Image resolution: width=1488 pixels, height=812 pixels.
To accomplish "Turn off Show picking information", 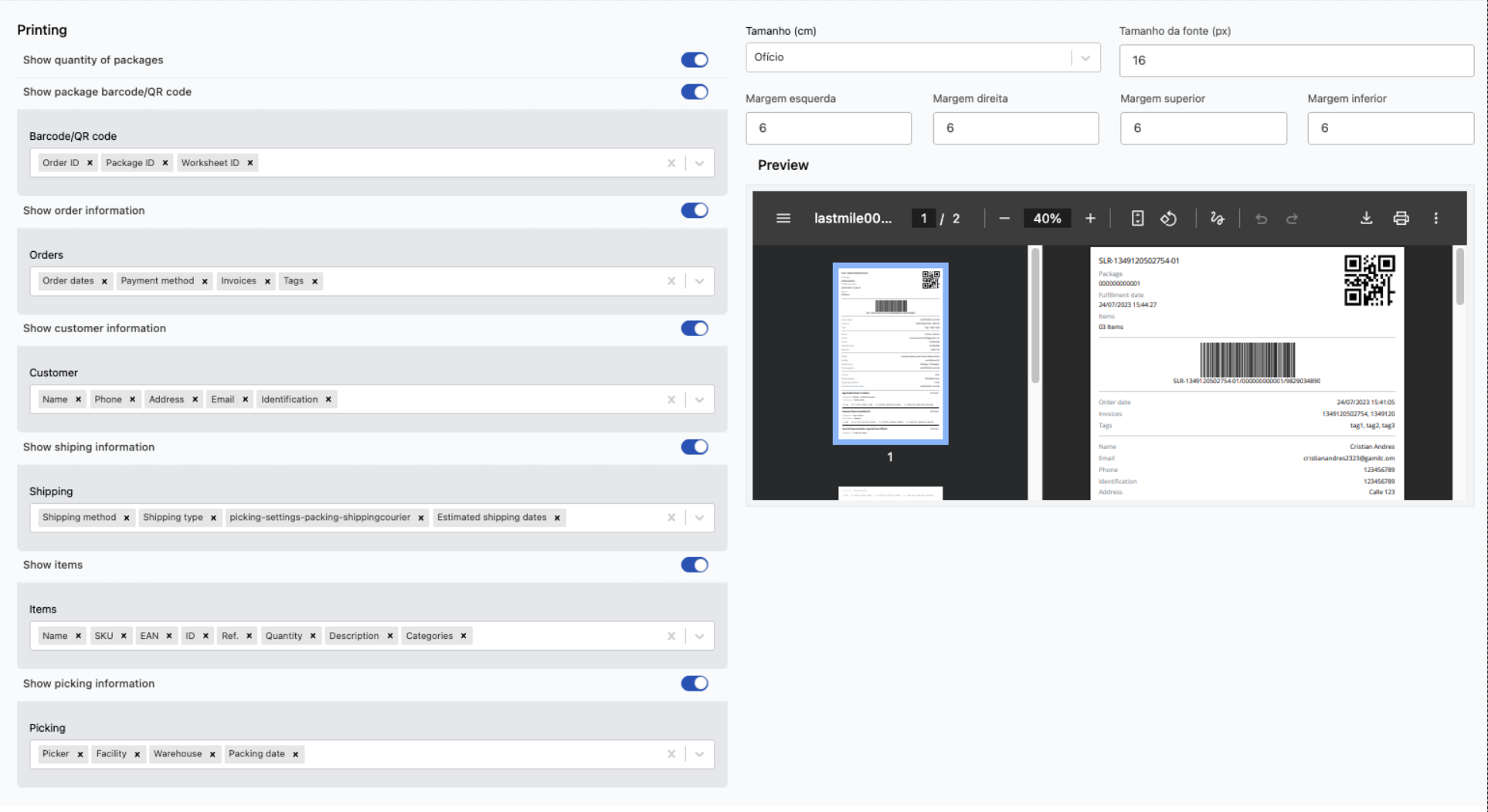I will [694, 684].
